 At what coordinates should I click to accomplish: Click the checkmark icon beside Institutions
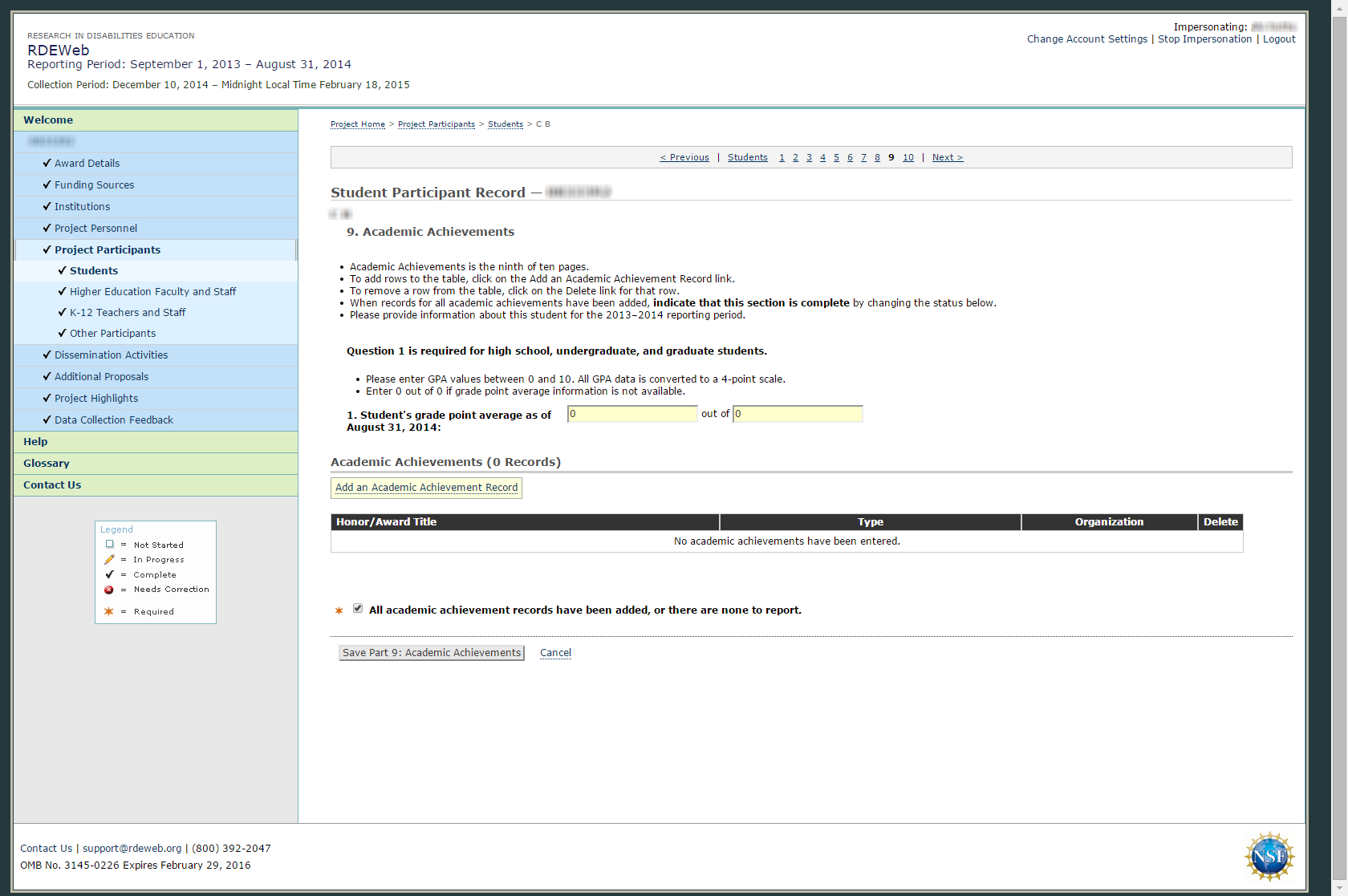[x=47, y=206]
